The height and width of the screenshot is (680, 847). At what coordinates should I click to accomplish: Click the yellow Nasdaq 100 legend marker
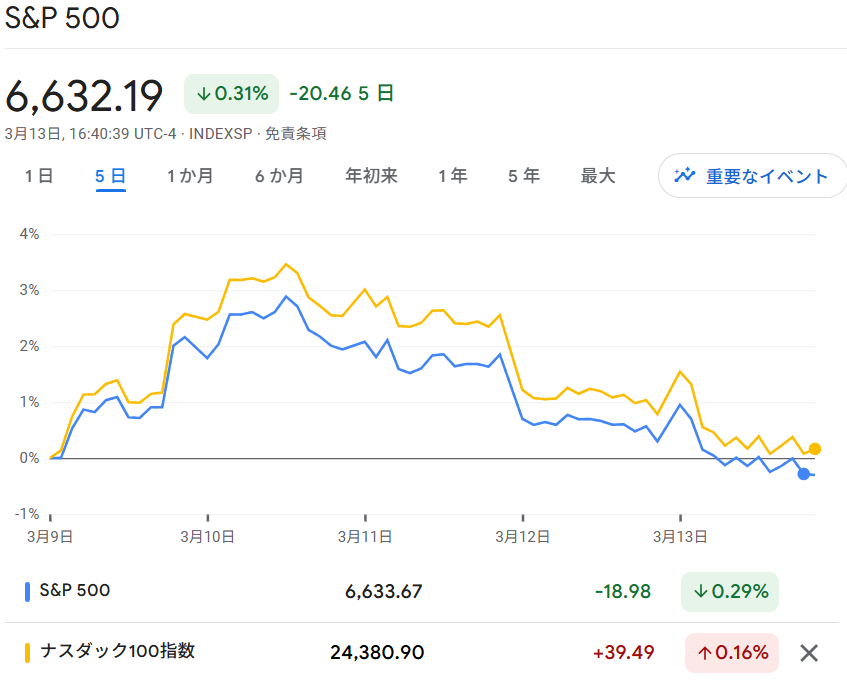27,652
